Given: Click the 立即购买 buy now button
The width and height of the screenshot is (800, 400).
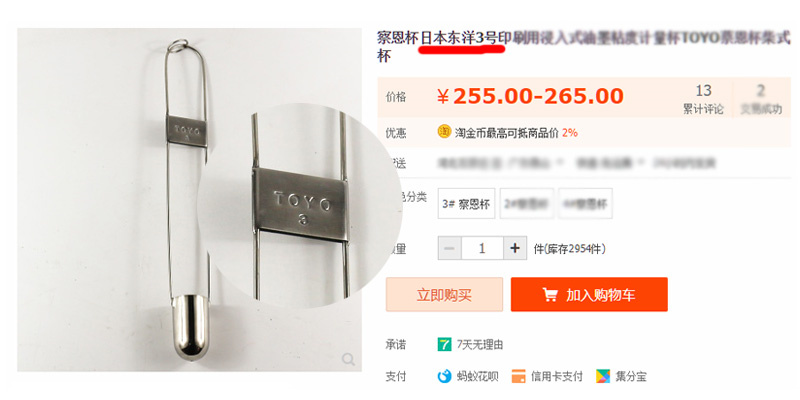Looking at the screenshot, I should tap(444, 294).
